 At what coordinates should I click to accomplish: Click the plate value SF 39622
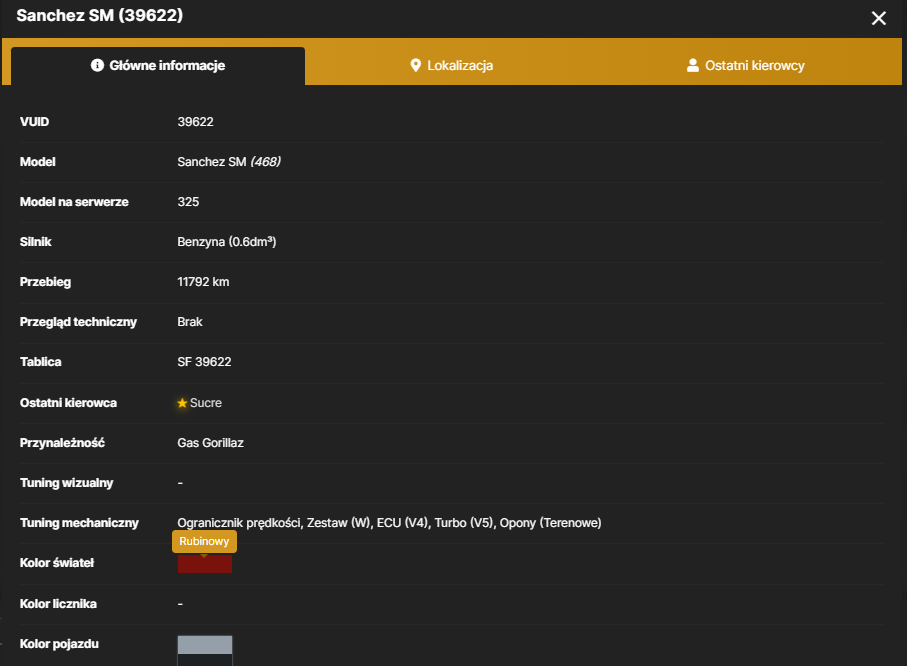coord(204,362)
